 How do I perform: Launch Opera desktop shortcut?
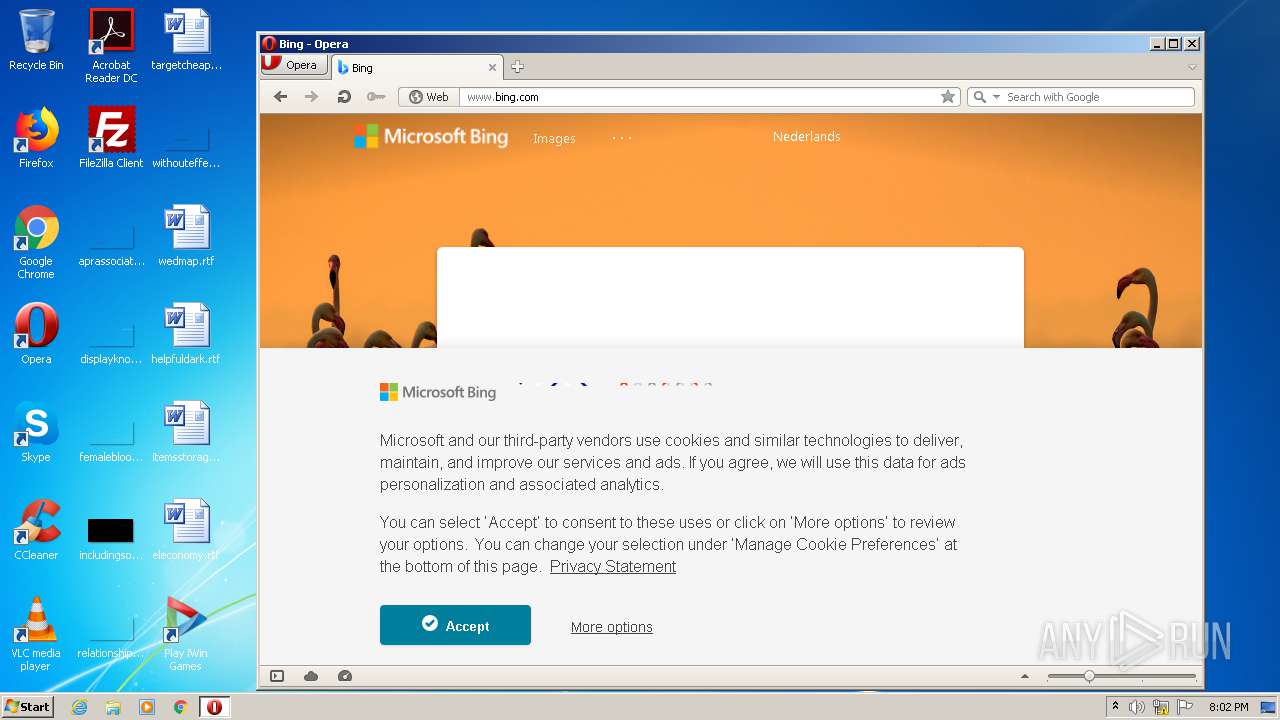pos(36,334)
